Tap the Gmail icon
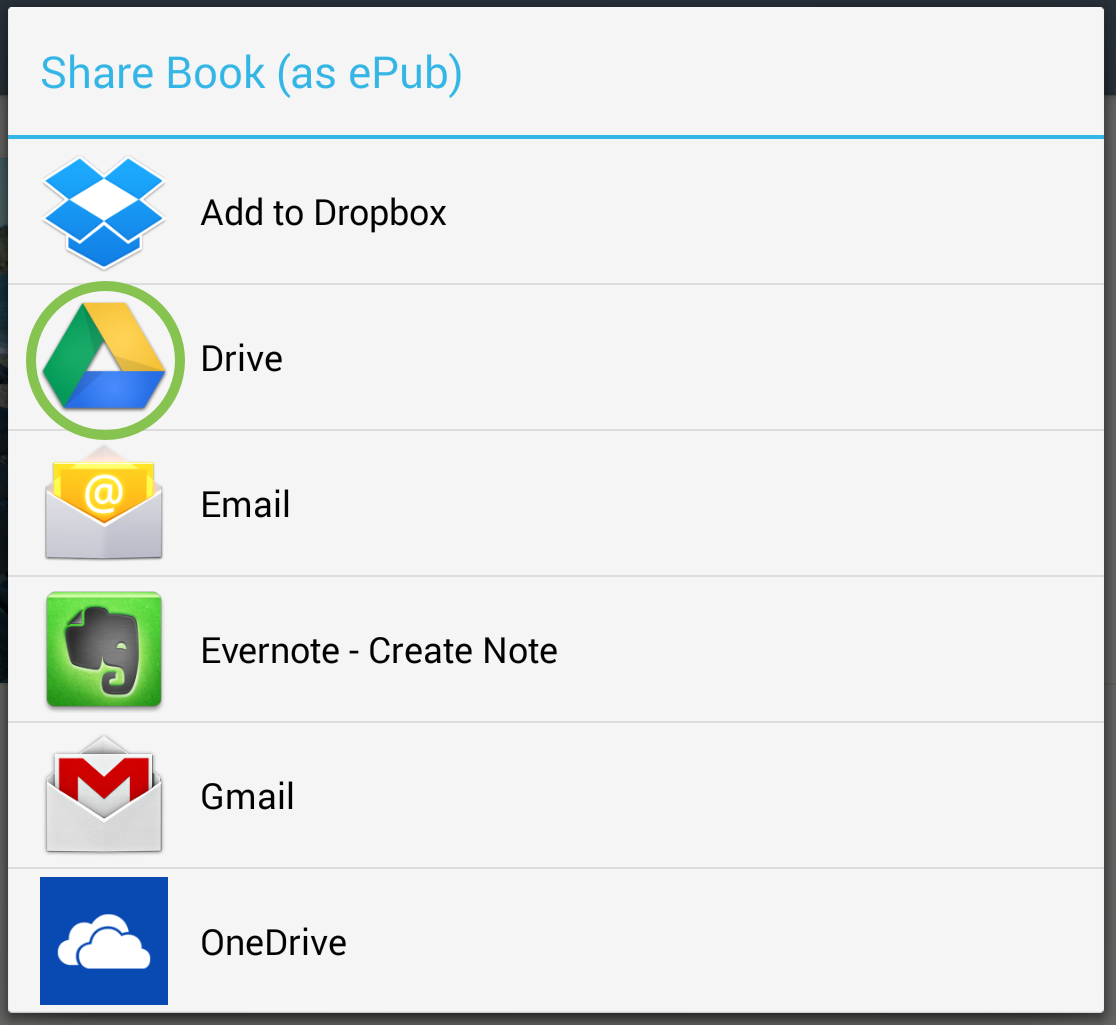1116x1025 pixels. (104, 794)
